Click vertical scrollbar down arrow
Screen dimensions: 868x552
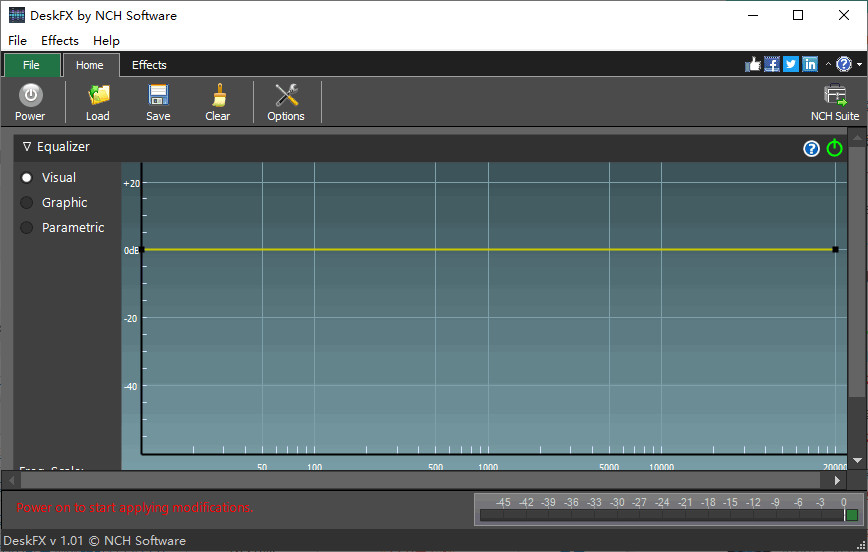coord(857,460)
